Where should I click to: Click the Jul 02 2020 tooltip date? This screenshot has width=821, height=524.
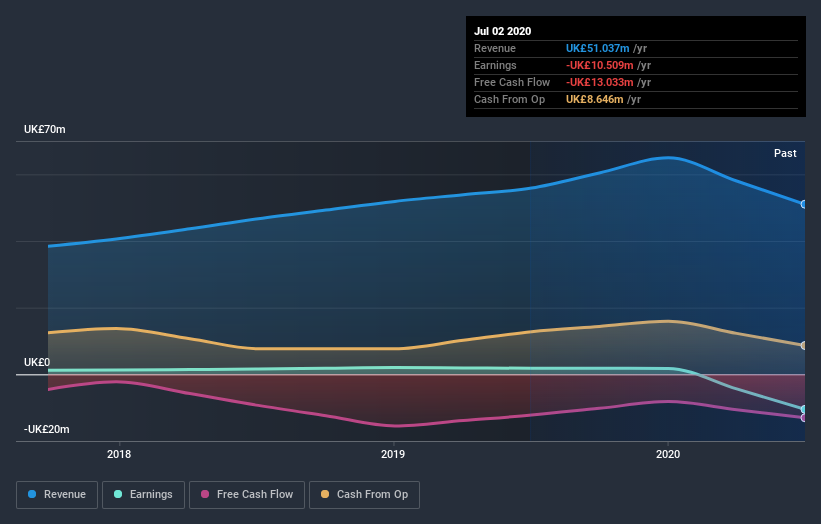point(503,31)
